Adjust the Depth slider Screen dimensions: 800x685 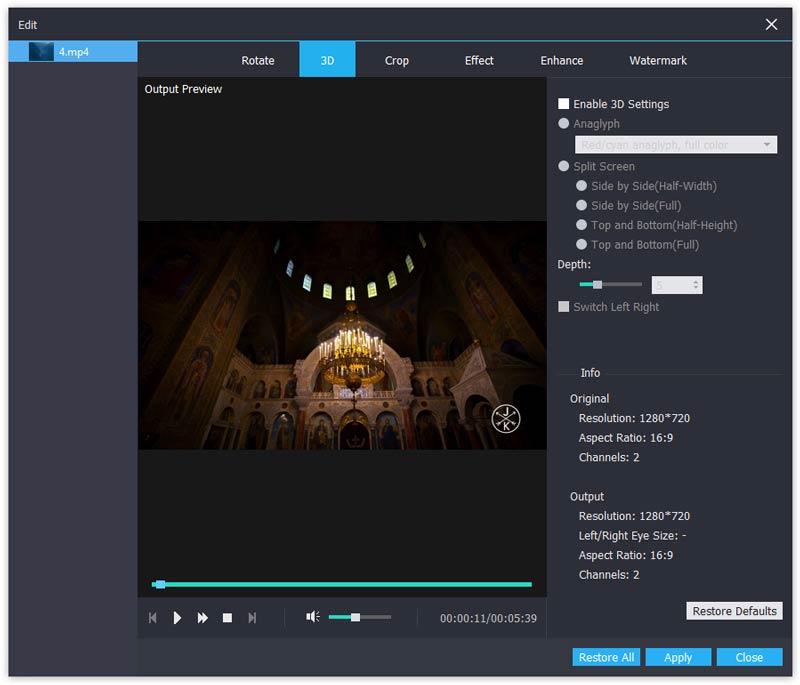click(597, 285)
